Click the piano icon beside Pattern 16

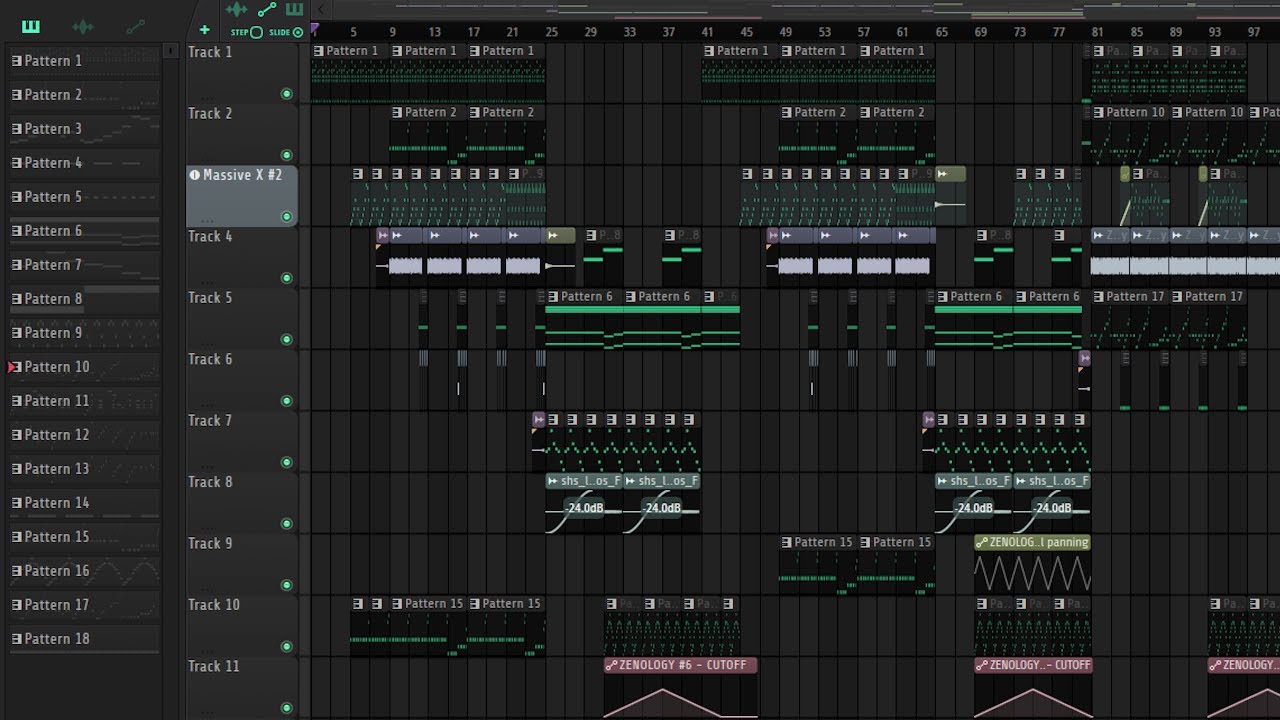tap(16, 571)
